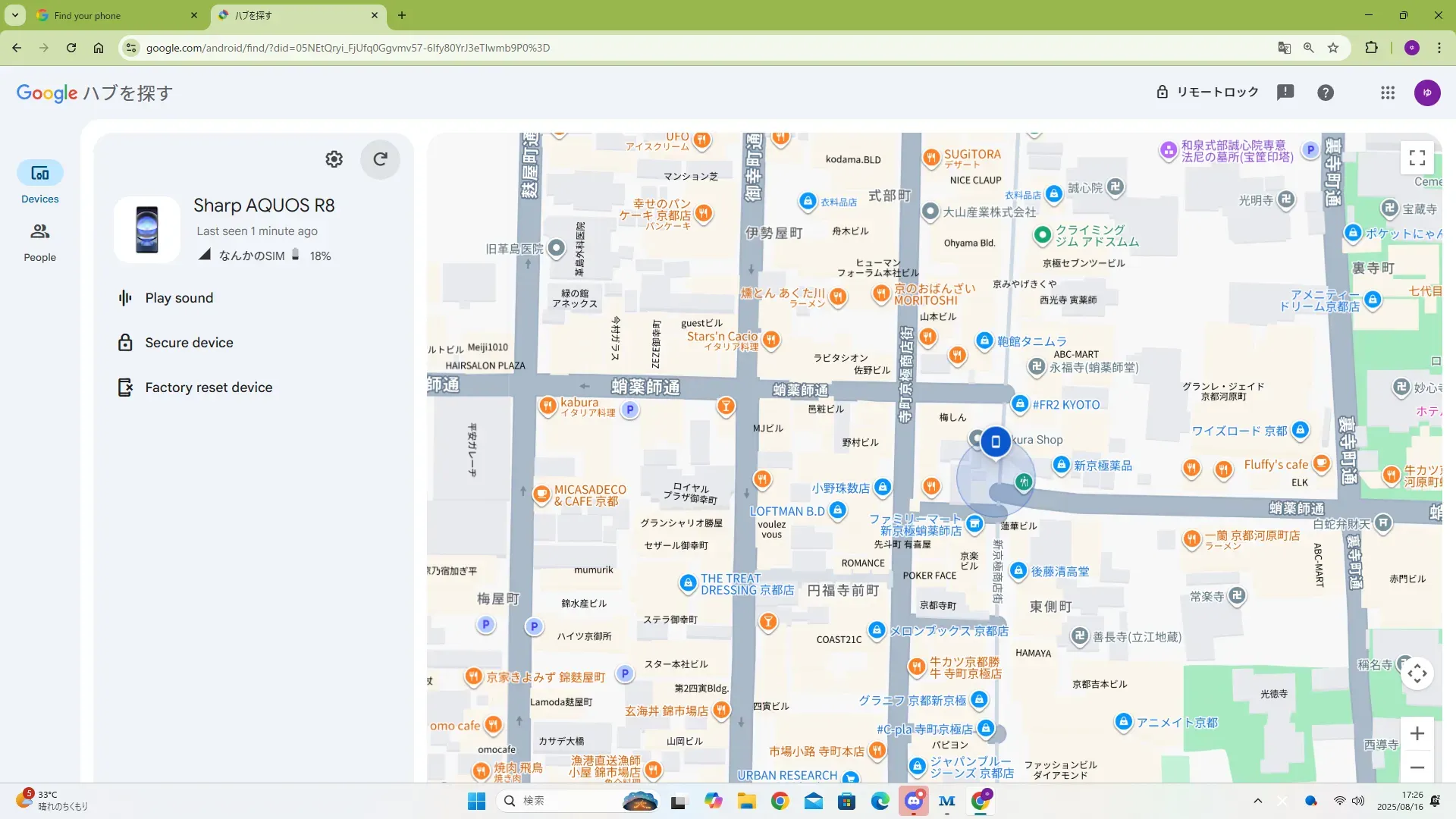Click the phone location marker on map
This screenshot has height=819, width=1456.
coord(995,441)
